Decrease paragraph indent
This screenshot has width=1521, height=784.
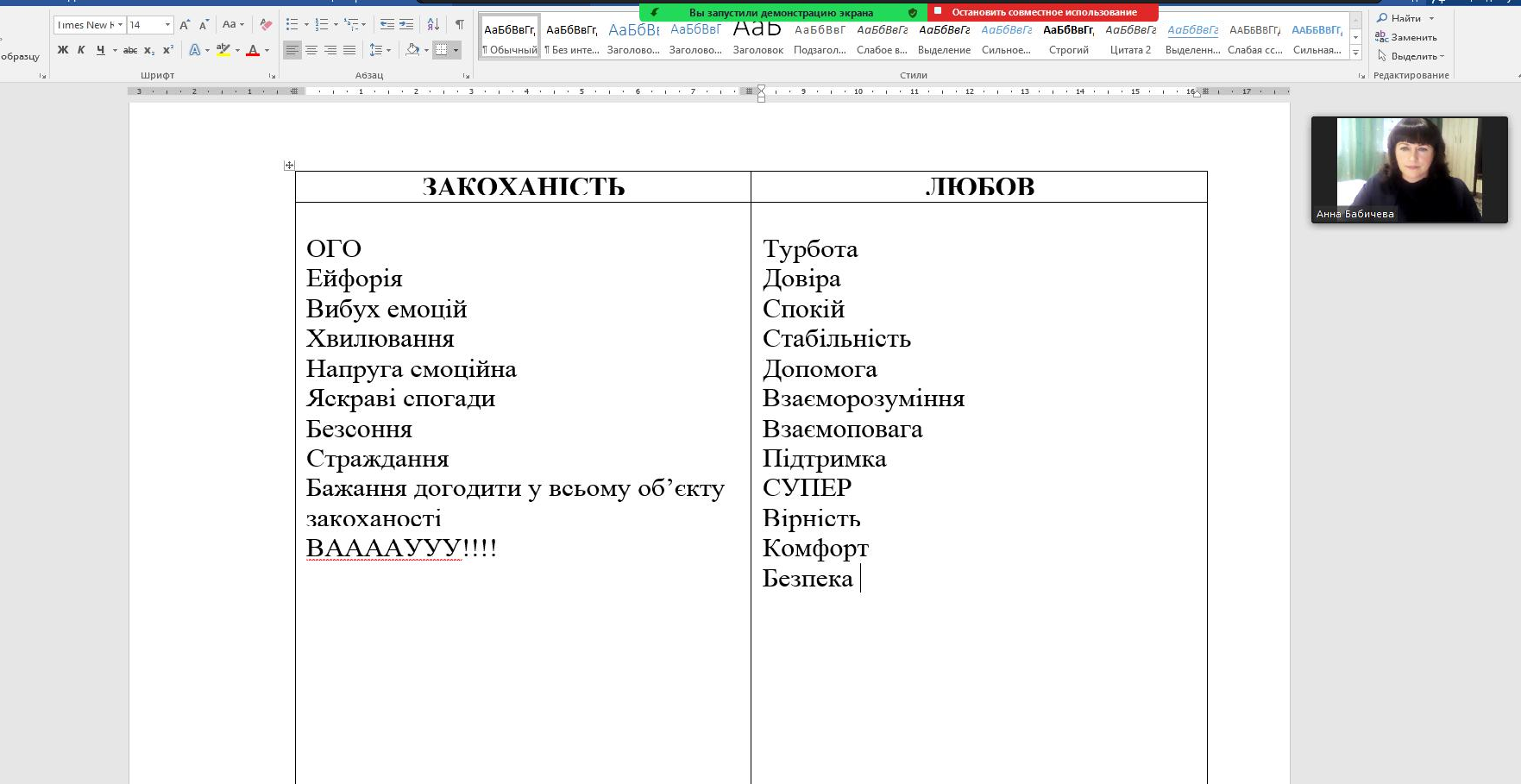[387, 25]
